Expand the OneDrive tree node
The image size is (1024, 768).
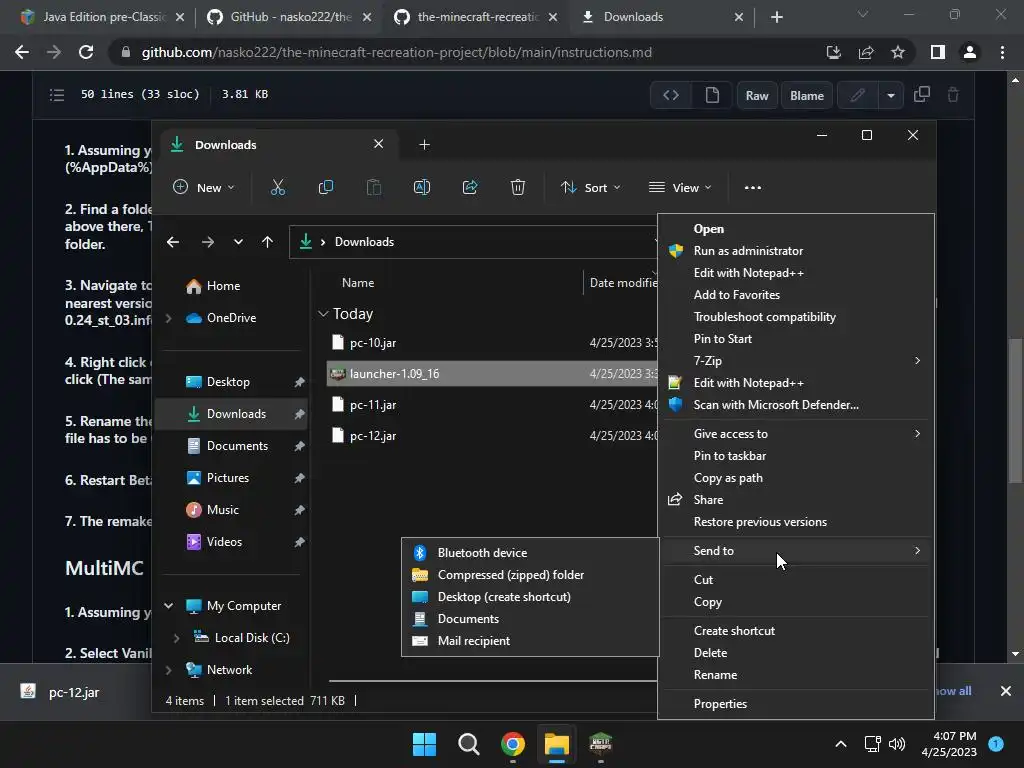click(x=168, y=318)
